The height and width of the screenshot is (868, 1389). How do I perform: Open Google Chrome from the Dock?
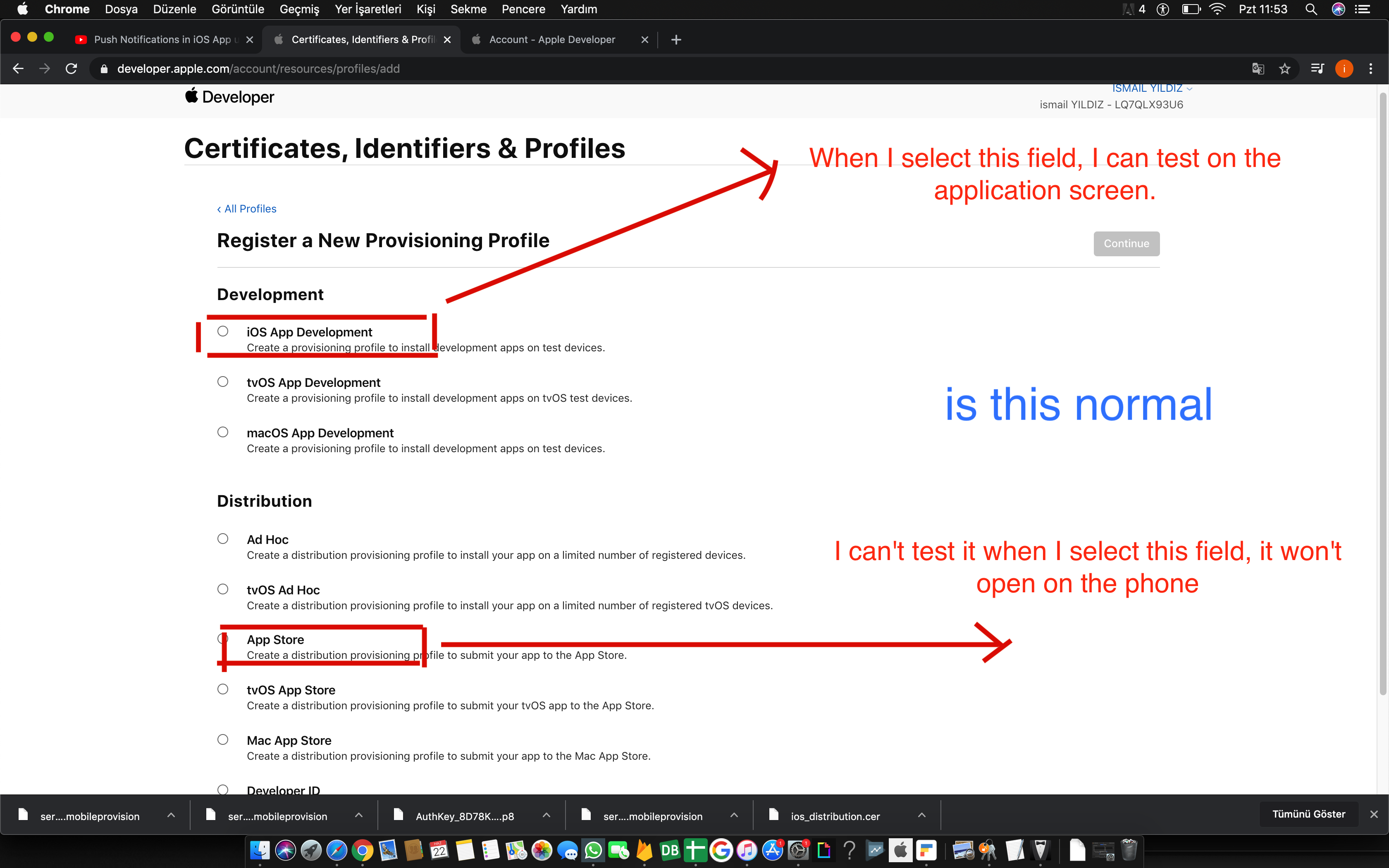click(362, 850)
